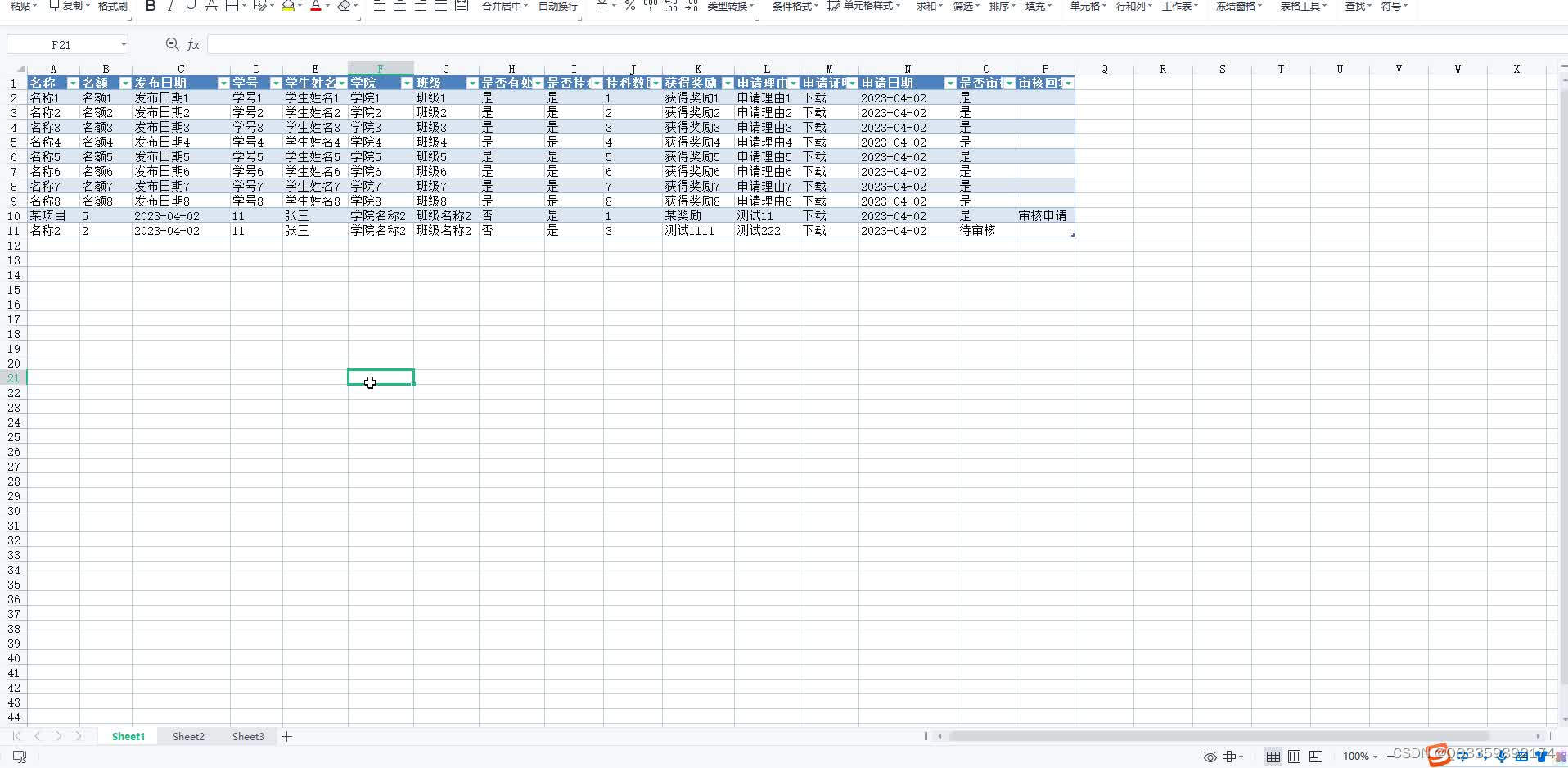Open the Name Box dropdown arrow

coord(124,45)
